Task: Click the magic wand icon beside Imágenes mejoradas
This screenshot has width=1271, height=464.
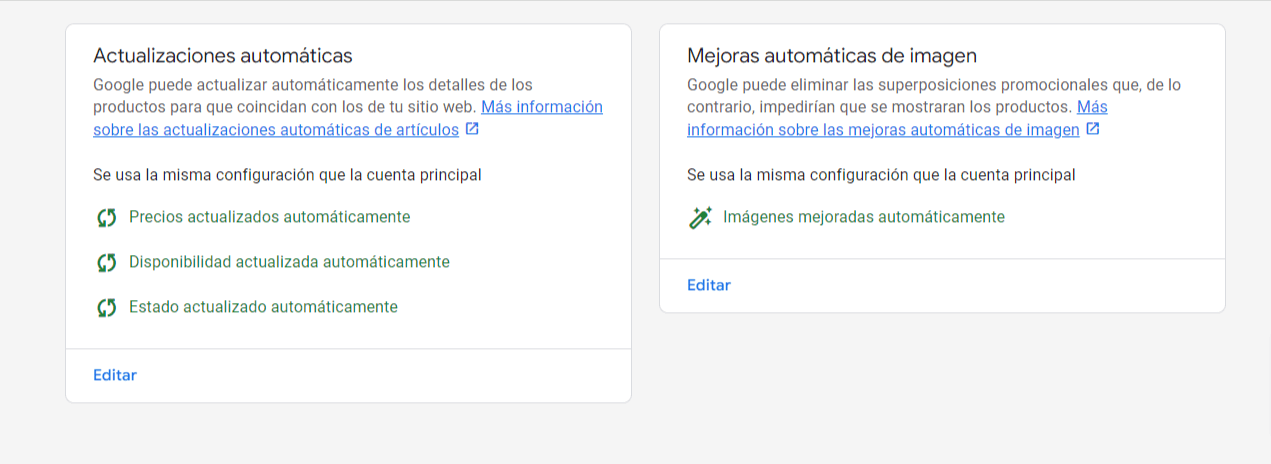Action: (x=701, y=217)
